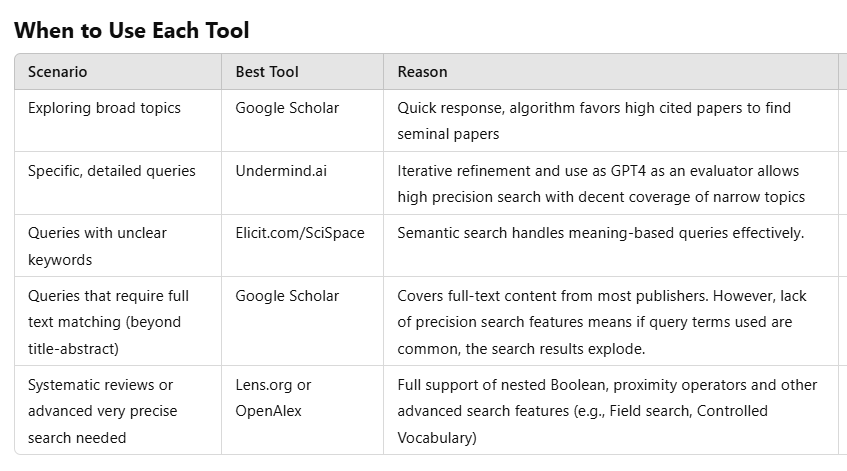The height and width of the screenshot is (471, 847).
Task: Click the 'Semantic search handles meaning-based queries' text
Action: [x=601, y=233]
